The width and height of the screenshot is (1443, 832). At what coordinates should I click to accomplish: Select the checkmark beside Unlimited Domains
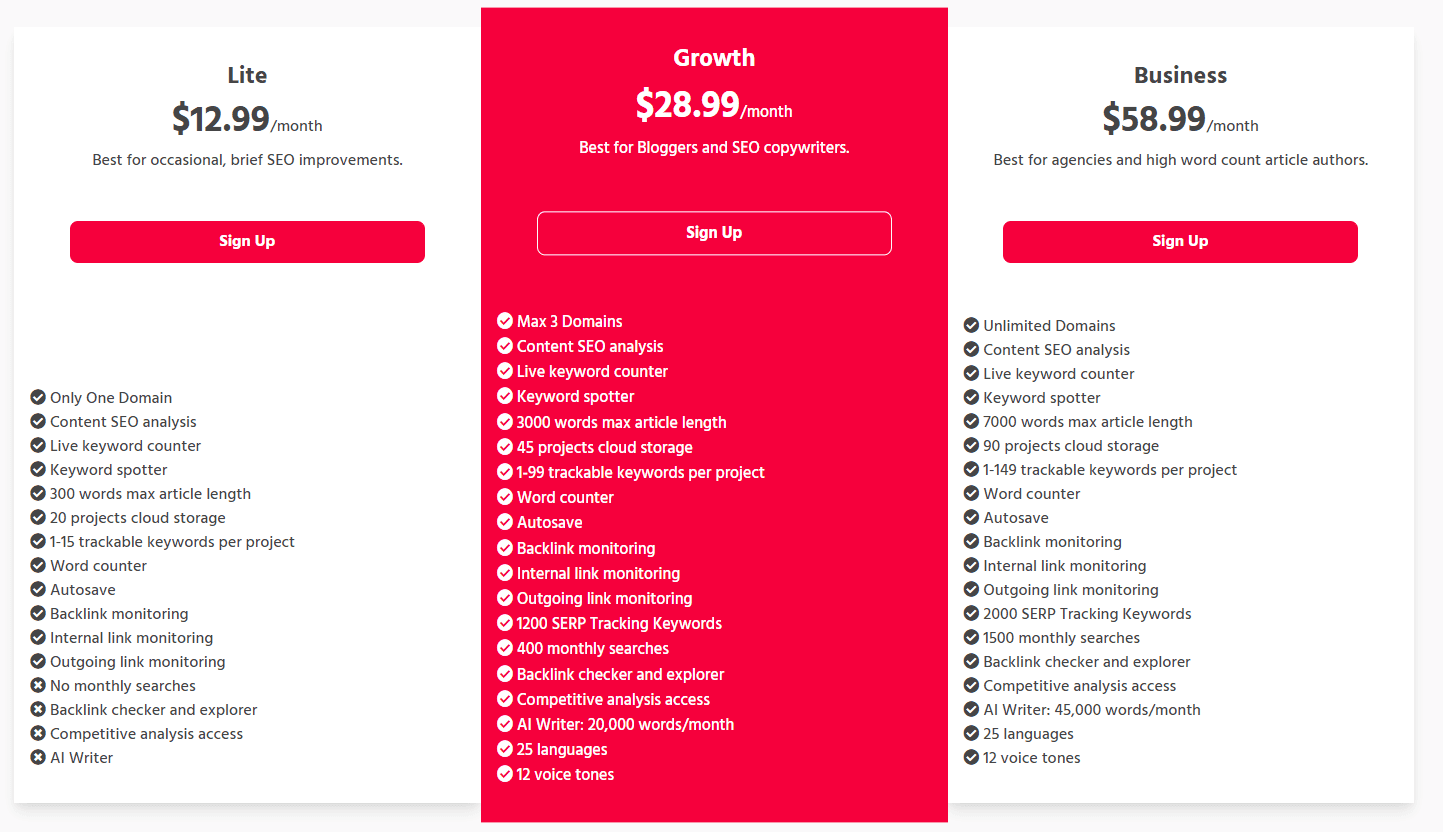click(x=970, y=325)
